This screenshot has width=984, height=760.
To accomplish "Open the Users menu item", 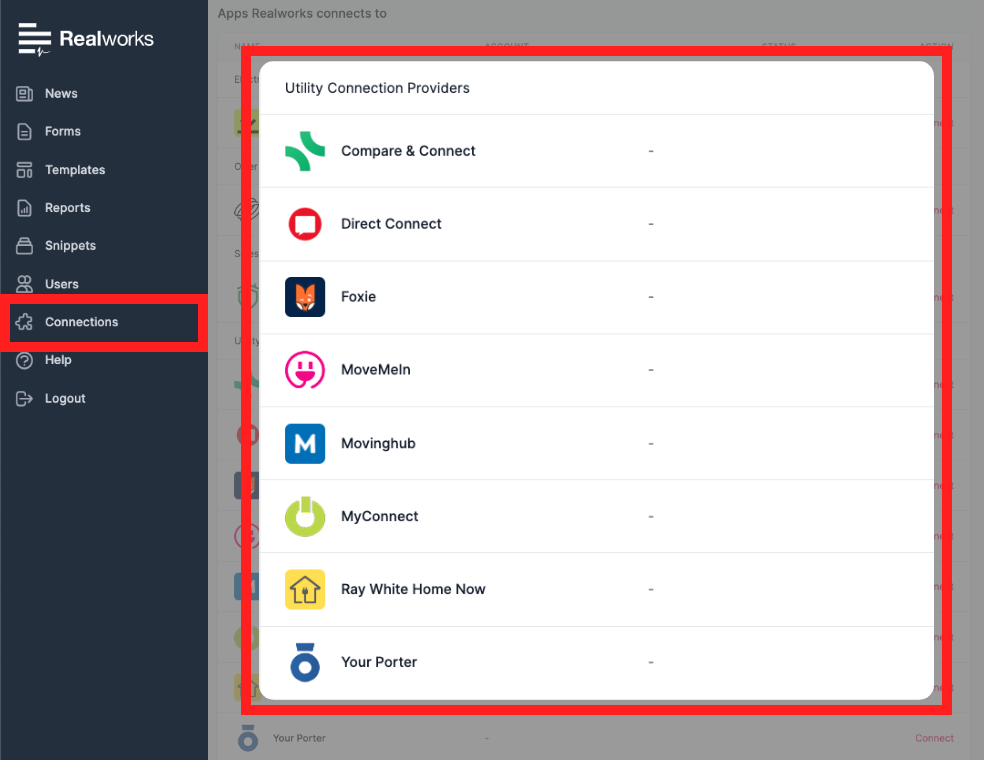I will [x=62, y=284].
